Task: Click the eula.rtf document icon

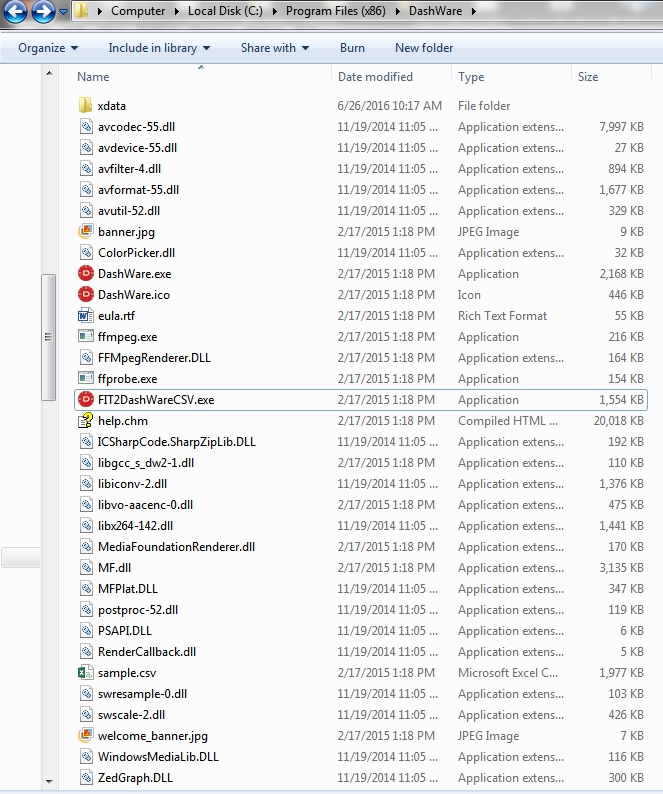Action: click(x=86, y=315)
